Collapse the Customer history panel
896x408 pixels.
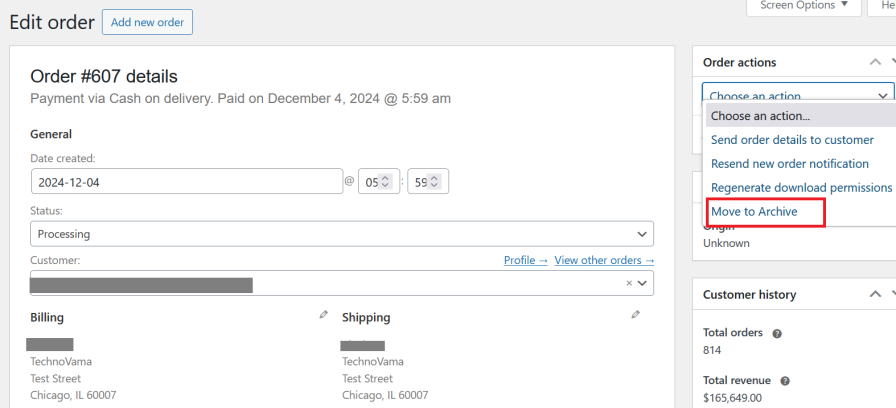pyautogui.click(x=876, y=294)
